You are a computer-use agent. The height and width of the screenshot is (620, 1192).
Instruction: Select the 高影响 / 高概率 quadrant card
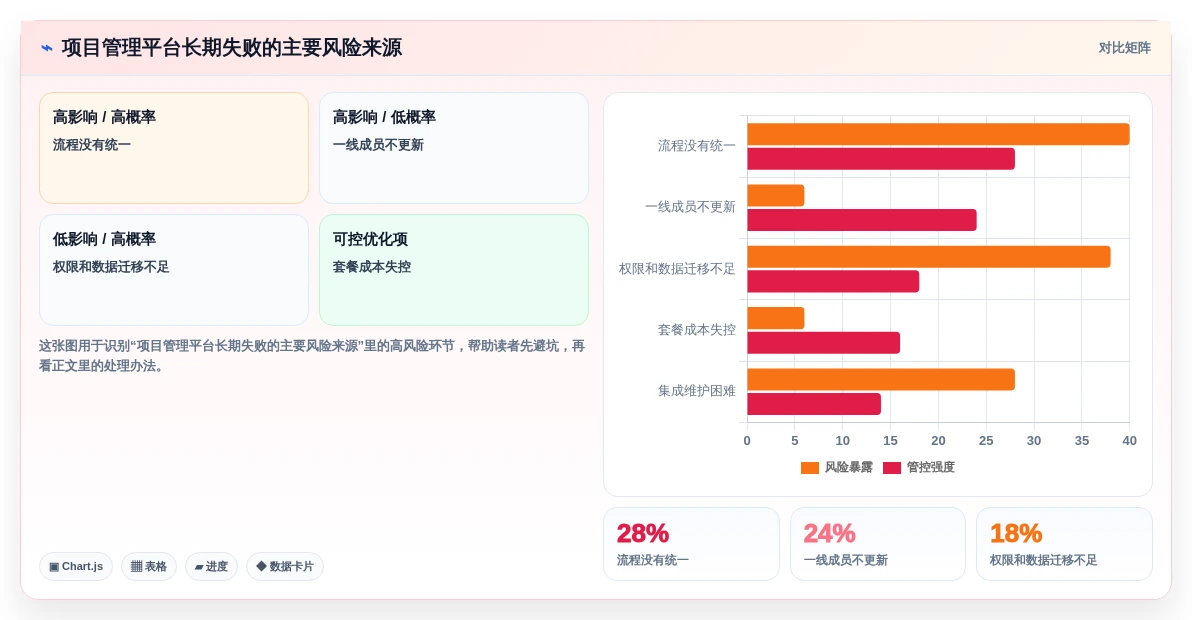coord(174,148)
